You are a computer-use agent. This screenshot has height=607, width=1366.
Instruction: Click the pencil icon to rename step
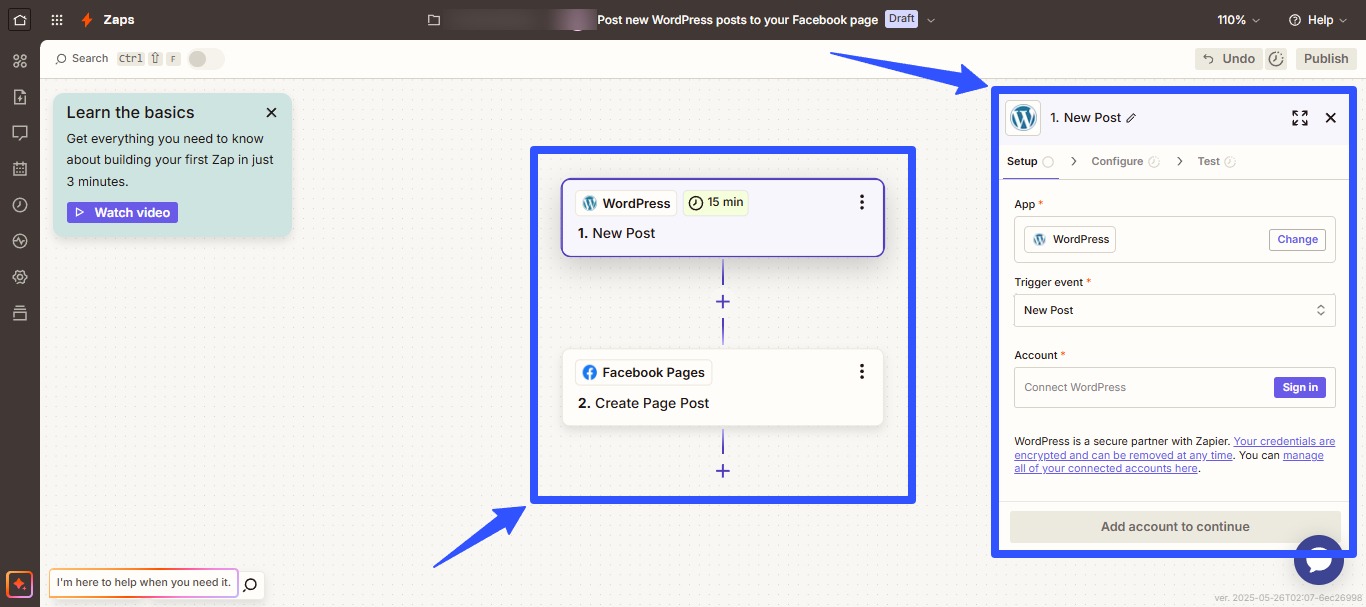coord(1131,118)
